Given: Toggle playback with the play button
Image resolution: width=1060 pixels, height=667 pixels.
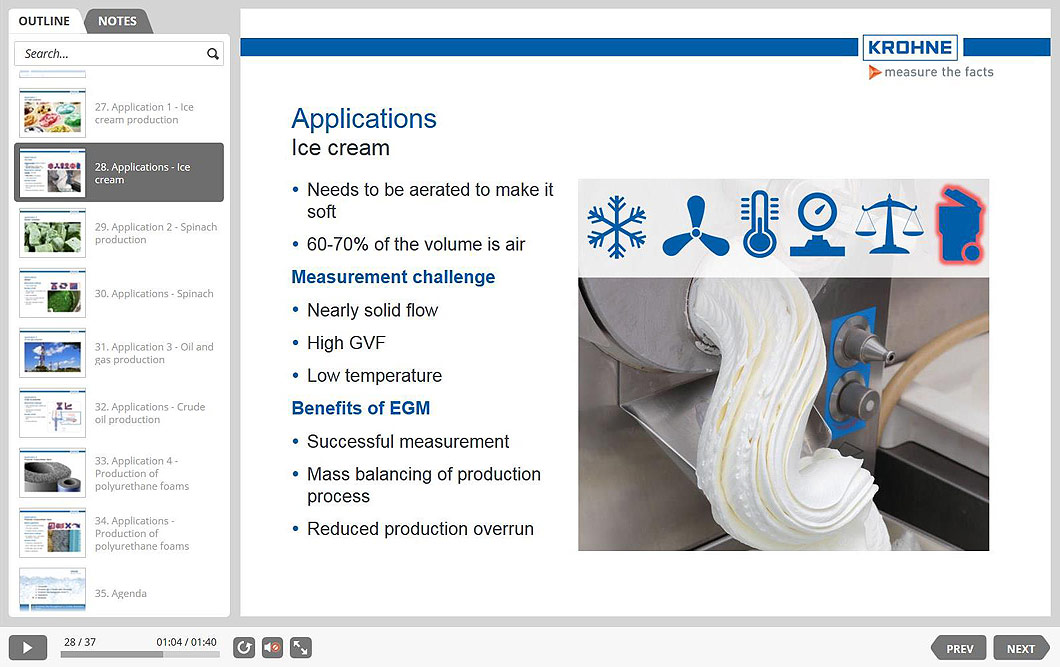Looking at the screenshot, I should 27,647.
